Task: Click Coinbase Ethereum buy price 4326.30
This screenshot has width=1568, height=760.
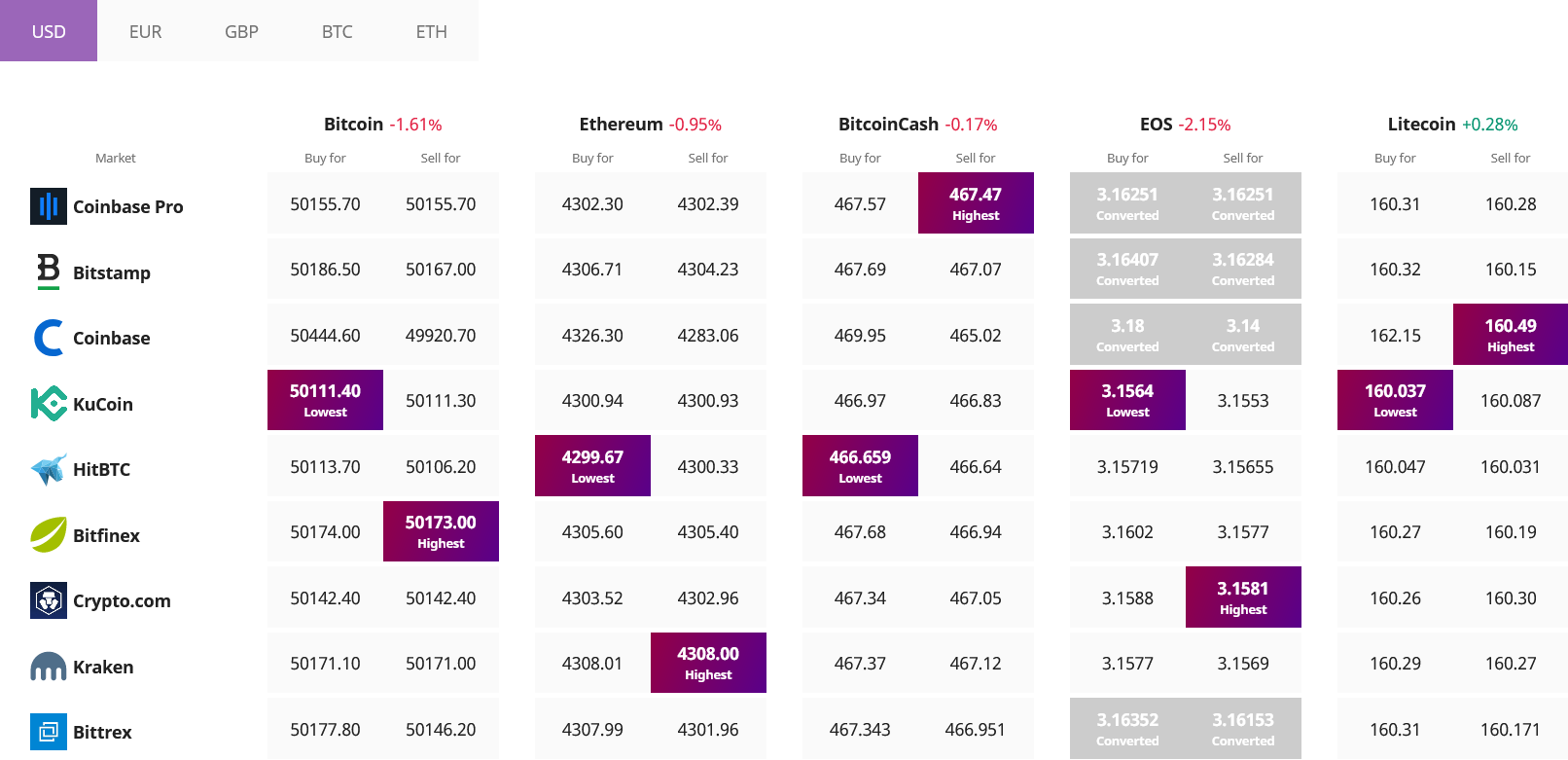Action: pyautogui.click(x=592, y=336)
